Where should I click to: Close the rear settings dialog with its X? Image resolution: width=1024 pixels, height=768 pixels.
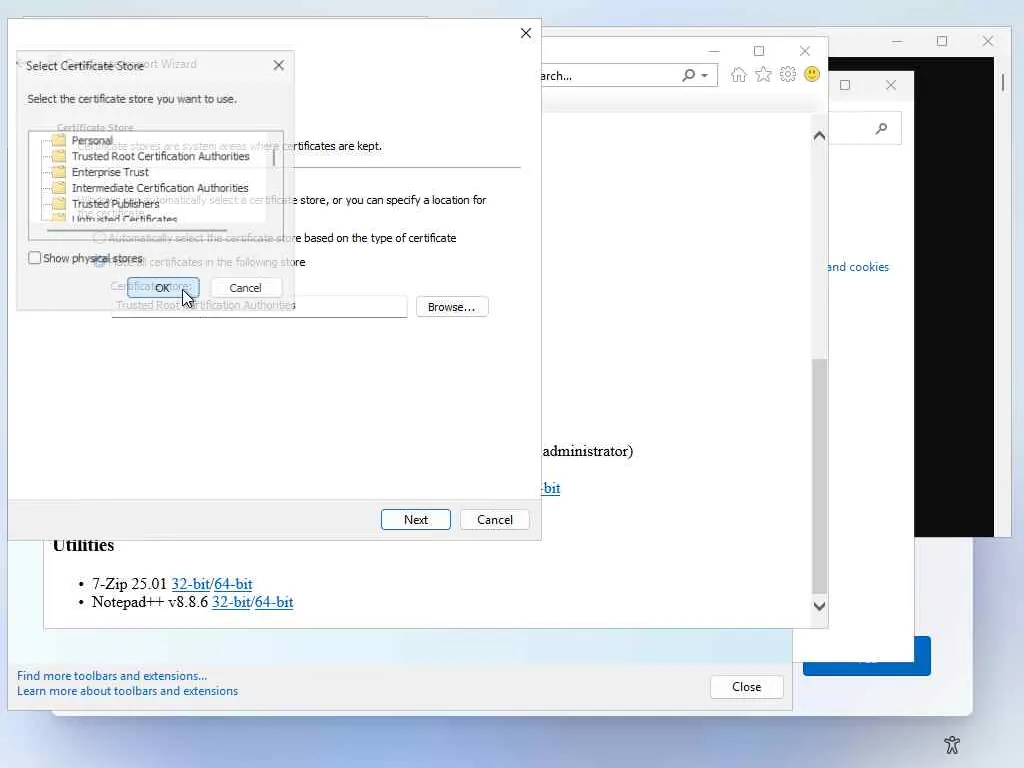click(x=891, y=85)
